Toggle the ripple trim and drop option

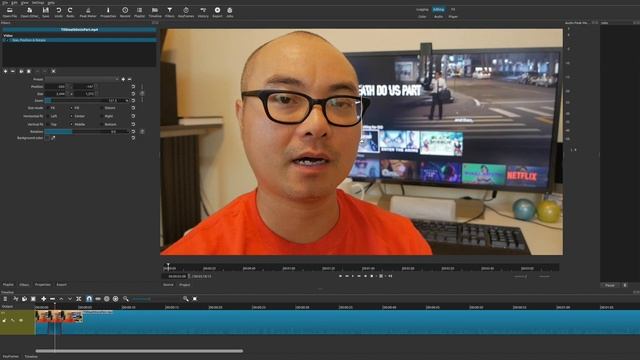[x=107, y=299]
